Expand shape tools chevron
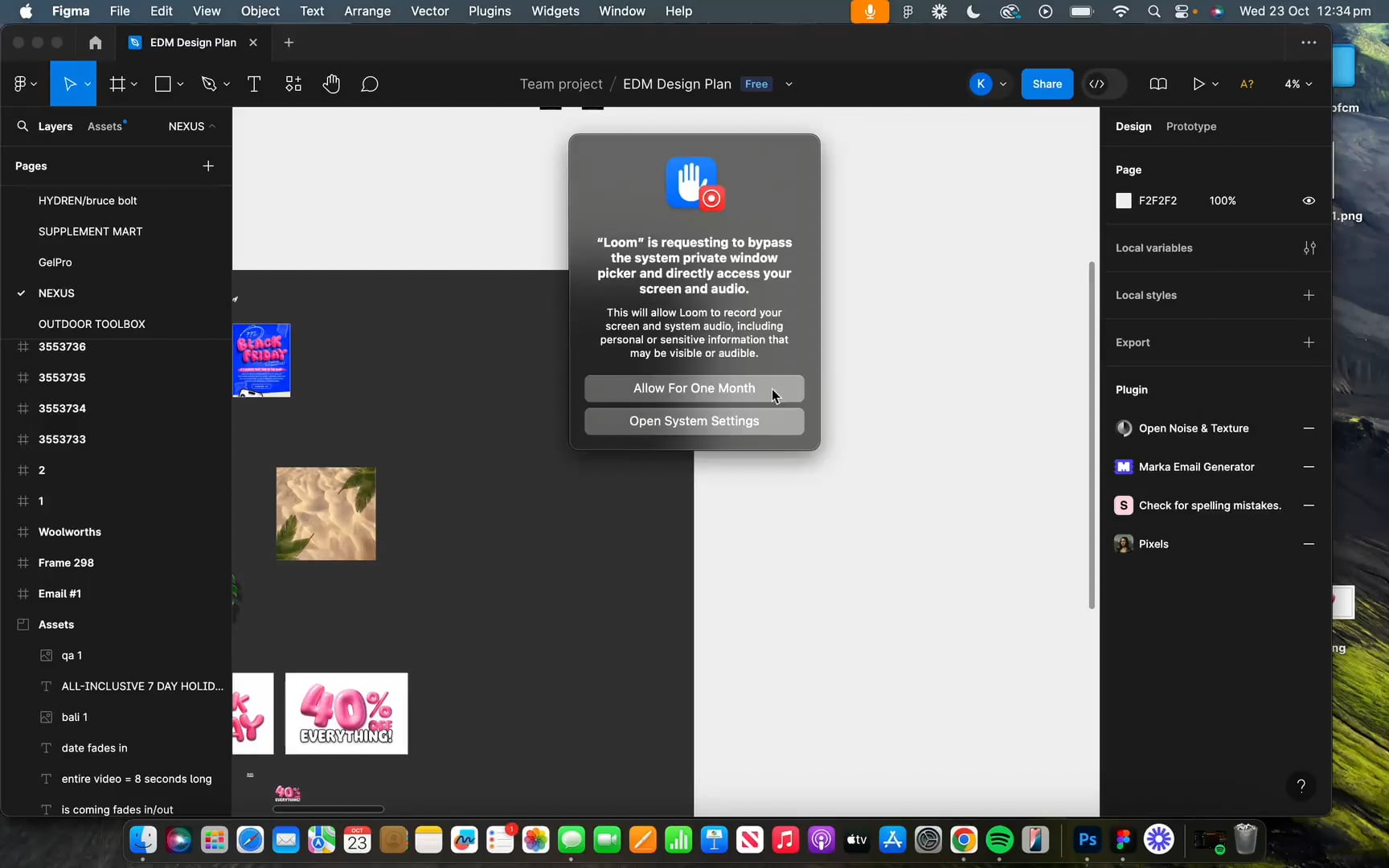The width and height of the screenshot is (1389, 868). point(180,84)
